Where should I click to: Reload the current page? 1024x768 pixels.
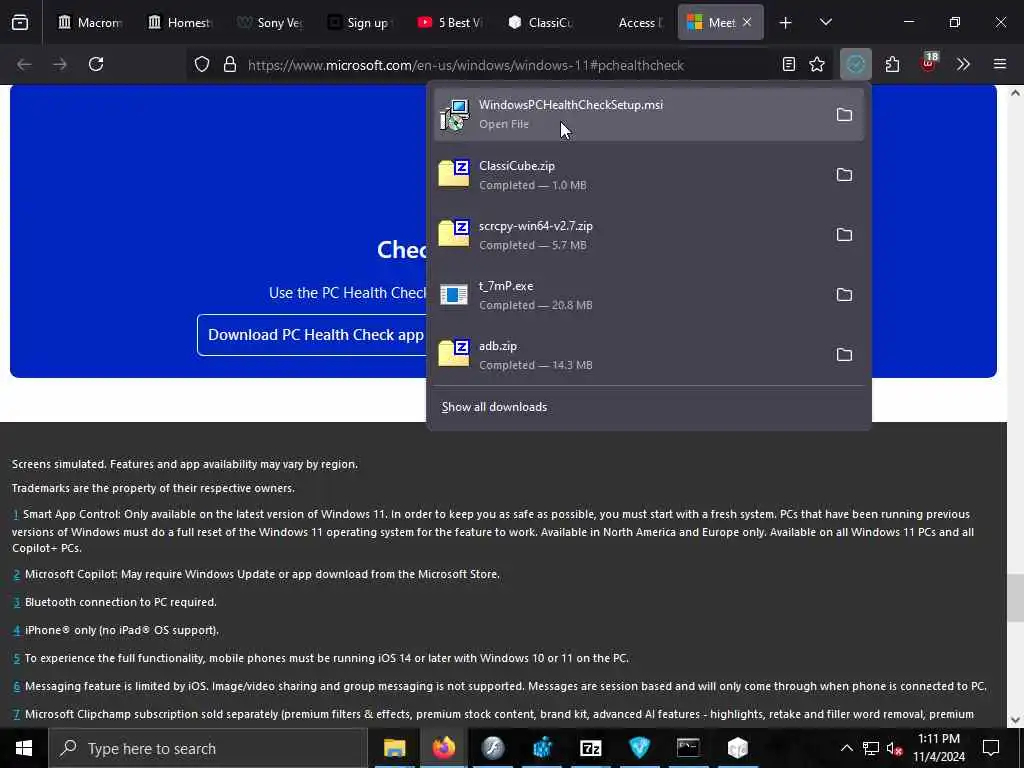click(96, 64)
